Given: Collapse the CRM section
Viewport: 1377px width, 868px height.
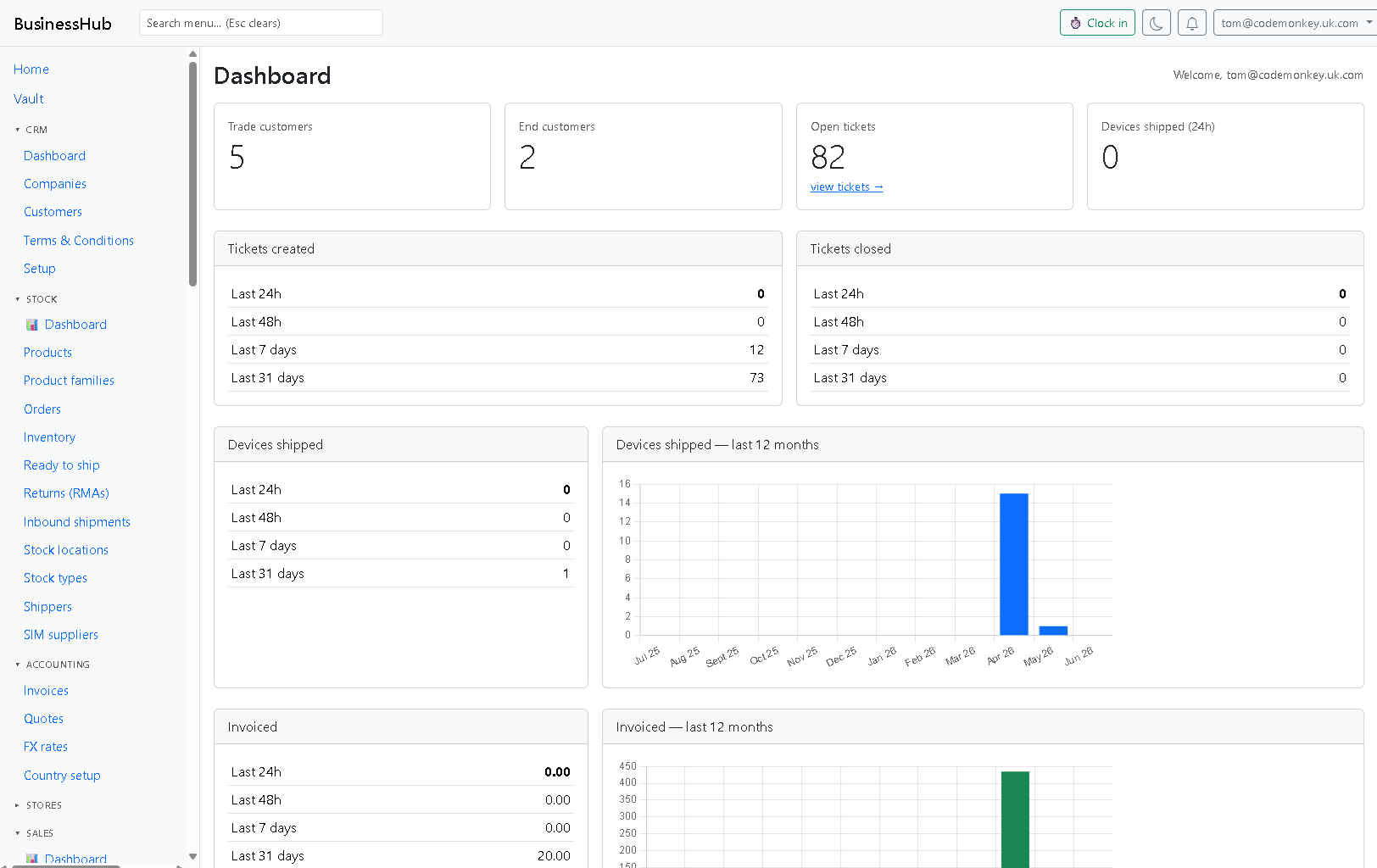Looking at the screenshot, I should [32, 130].
